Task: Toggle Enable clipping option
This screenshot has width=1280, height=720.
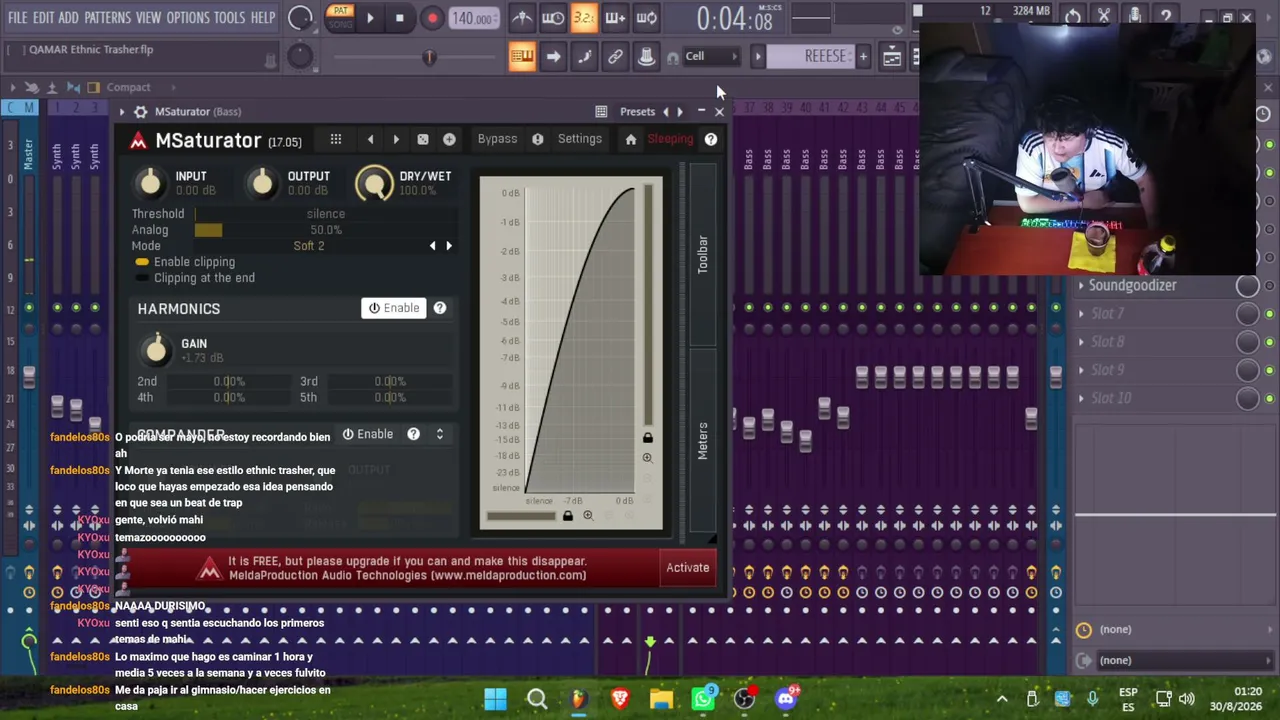Action: [x=186, y=262]
